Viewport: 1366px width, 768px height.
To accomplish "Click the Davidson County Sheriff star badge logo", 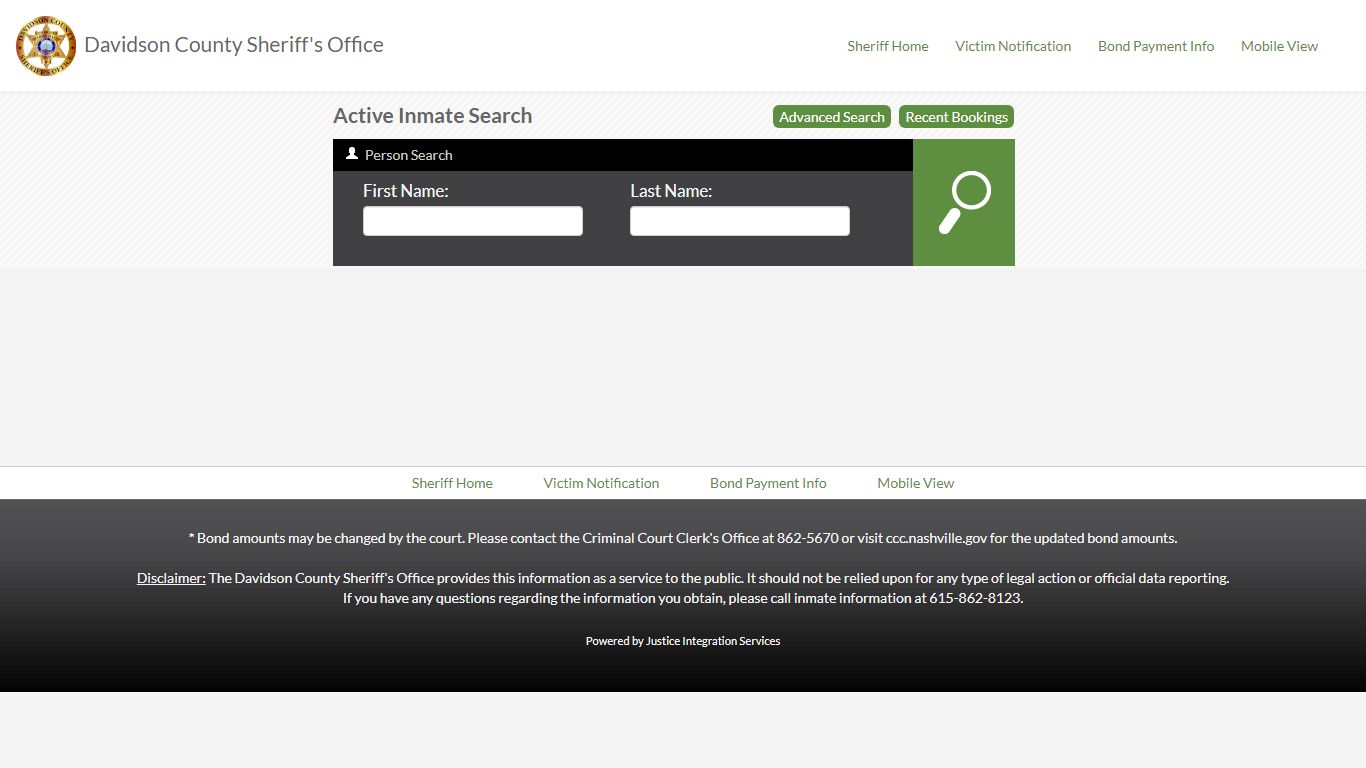I will coord(46,46).
